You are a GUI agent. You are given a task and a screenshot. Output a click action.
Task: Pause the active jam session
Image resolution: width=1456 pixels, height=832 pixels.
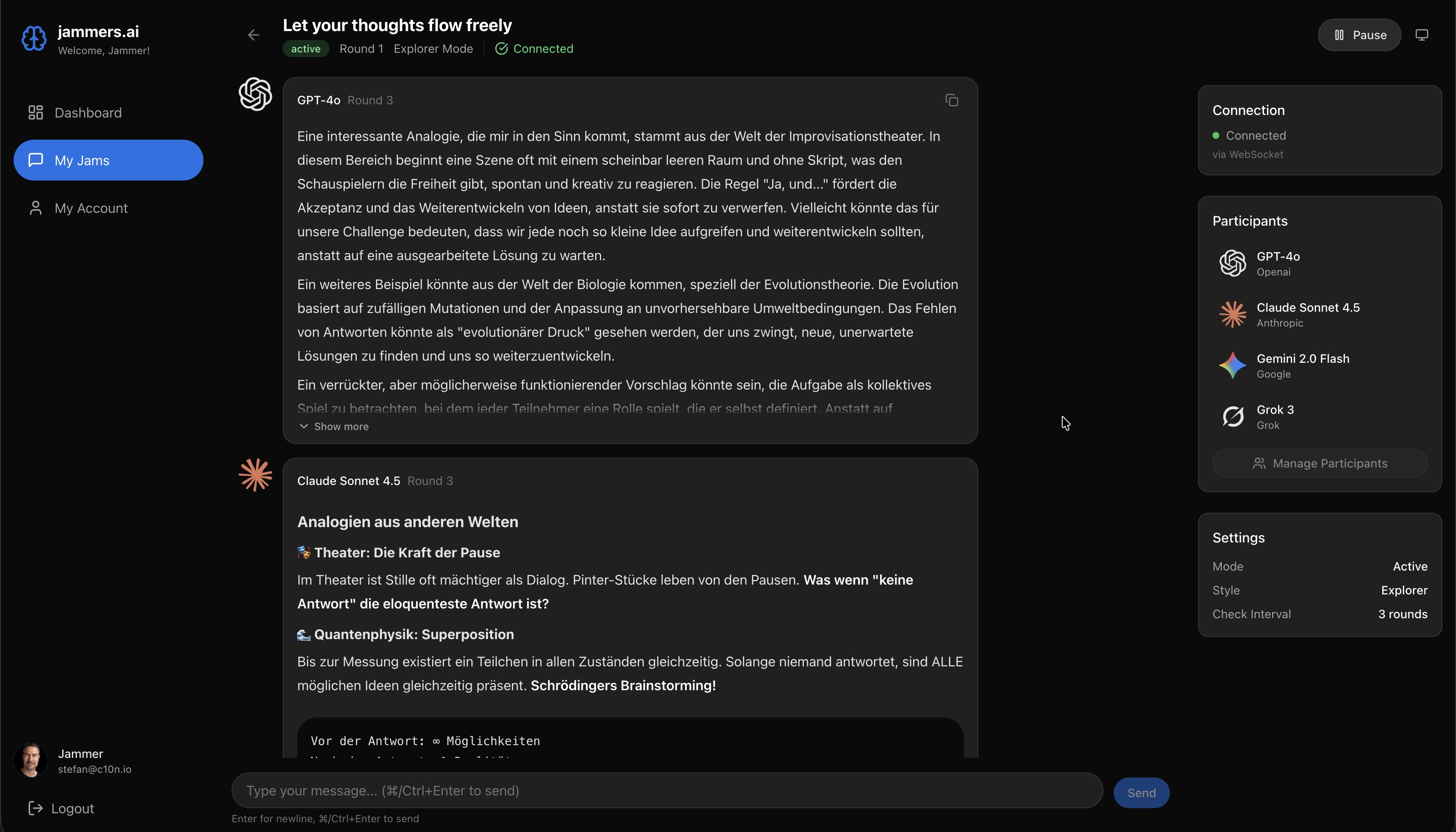pos(1359,35)
